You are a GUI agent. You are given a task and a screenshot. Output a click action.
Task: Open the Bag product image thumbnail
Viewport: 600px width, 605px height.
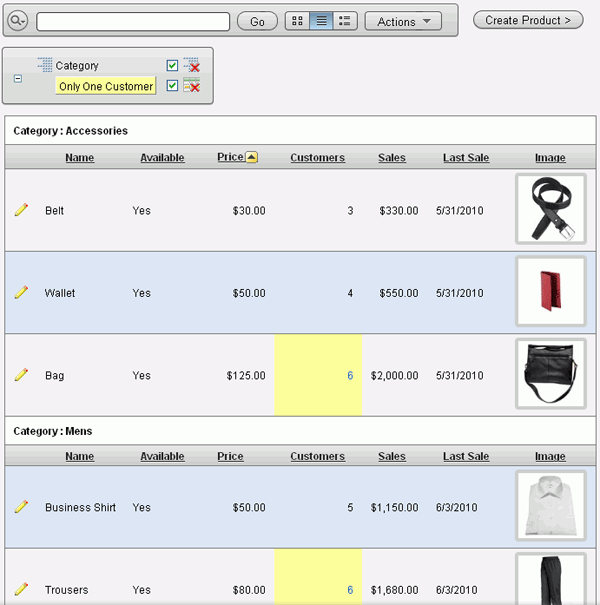tap(551, 373)
